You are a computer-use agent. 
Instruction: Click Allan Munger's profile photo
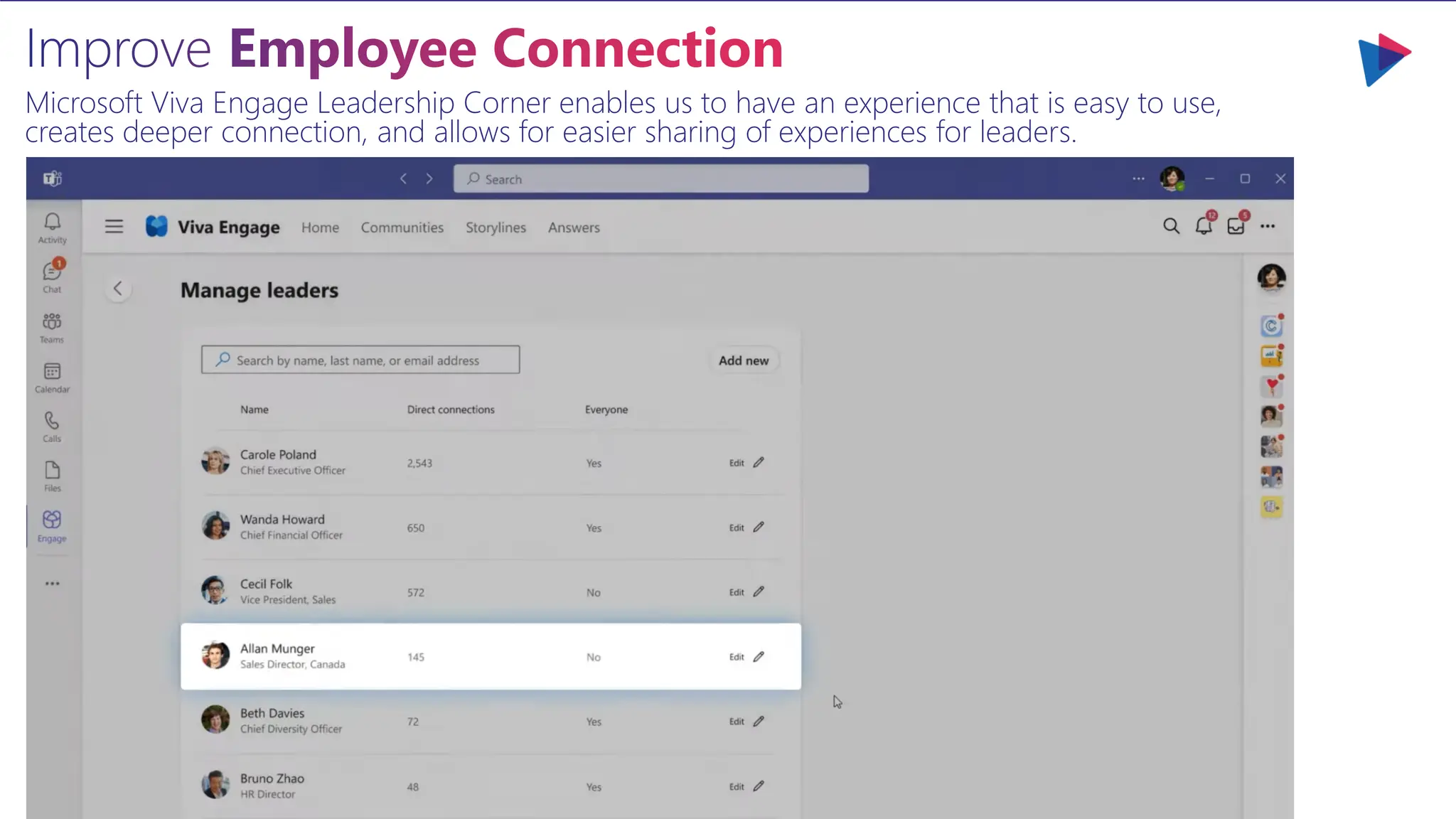[x=215, y=655]
